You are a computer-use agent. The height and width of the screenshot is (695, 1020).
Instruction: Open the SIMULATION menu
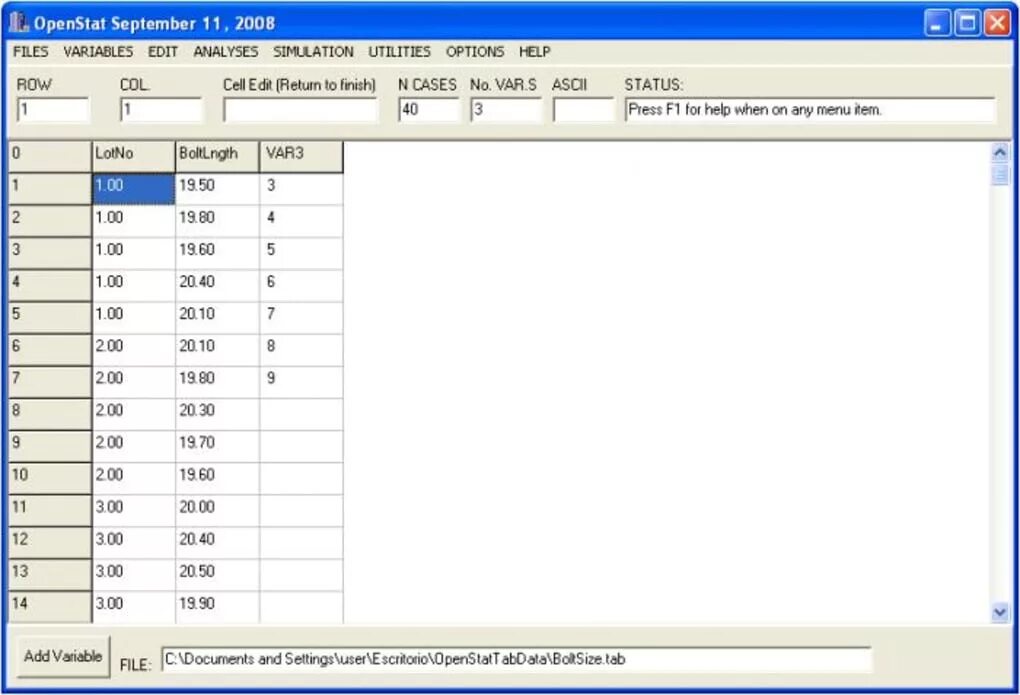pos(313,51)
